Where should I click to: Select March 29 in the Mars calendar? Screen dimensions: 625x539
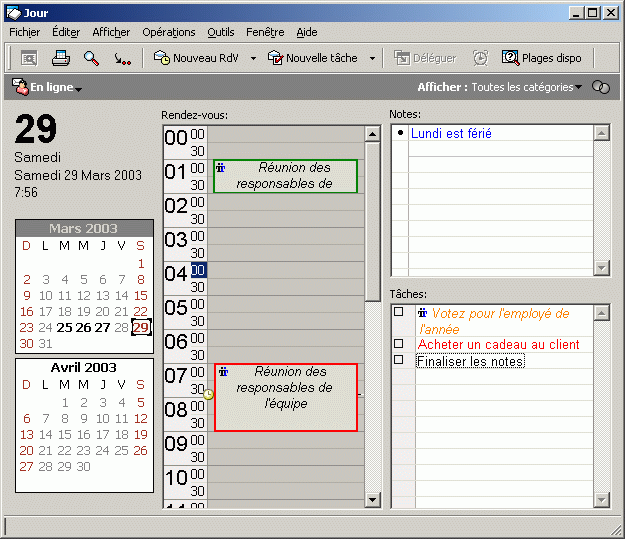click(x=141, y=327)
